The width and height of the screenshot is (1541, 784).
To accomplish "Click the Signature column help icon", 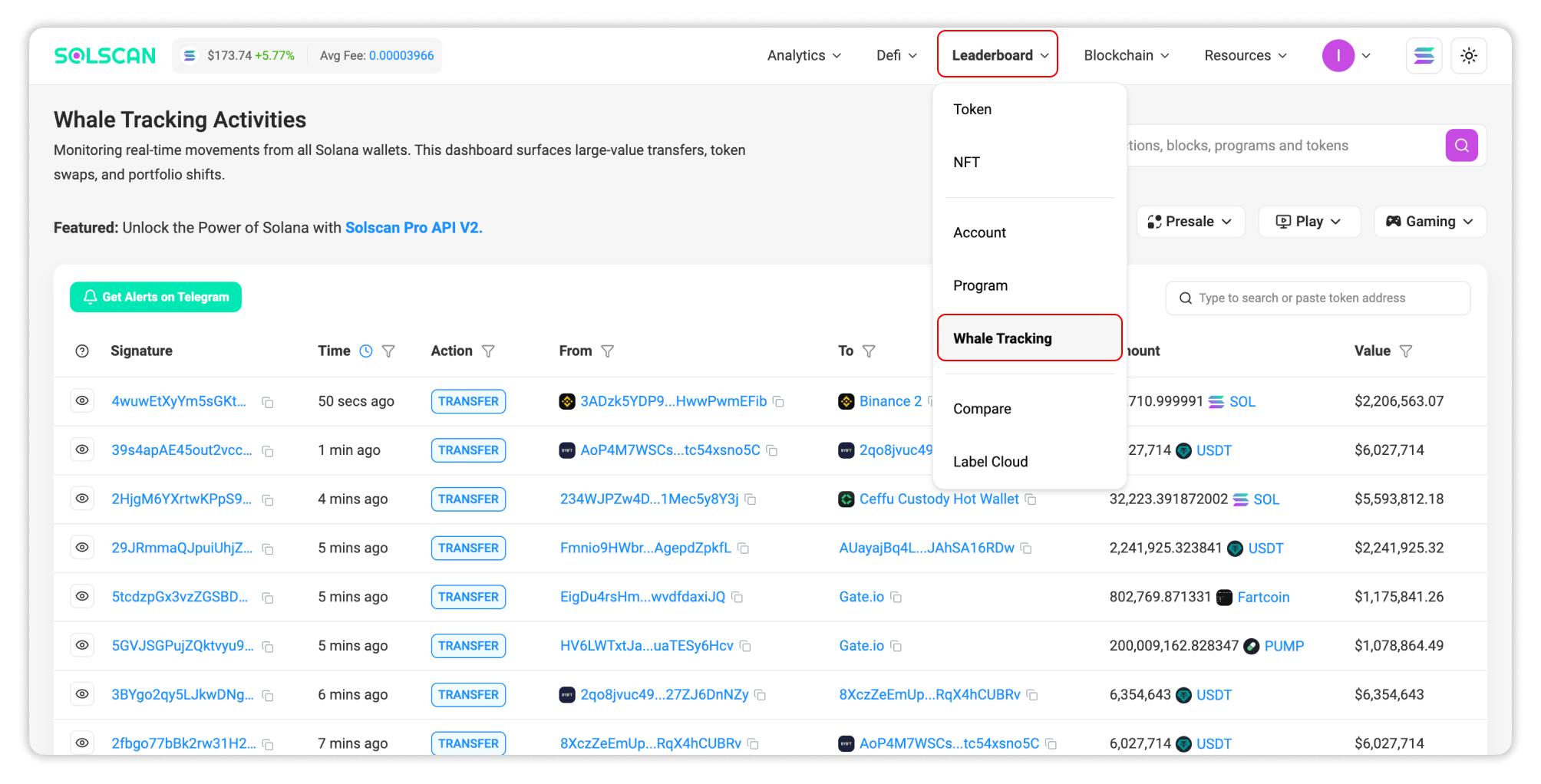I will click(82, 351).
